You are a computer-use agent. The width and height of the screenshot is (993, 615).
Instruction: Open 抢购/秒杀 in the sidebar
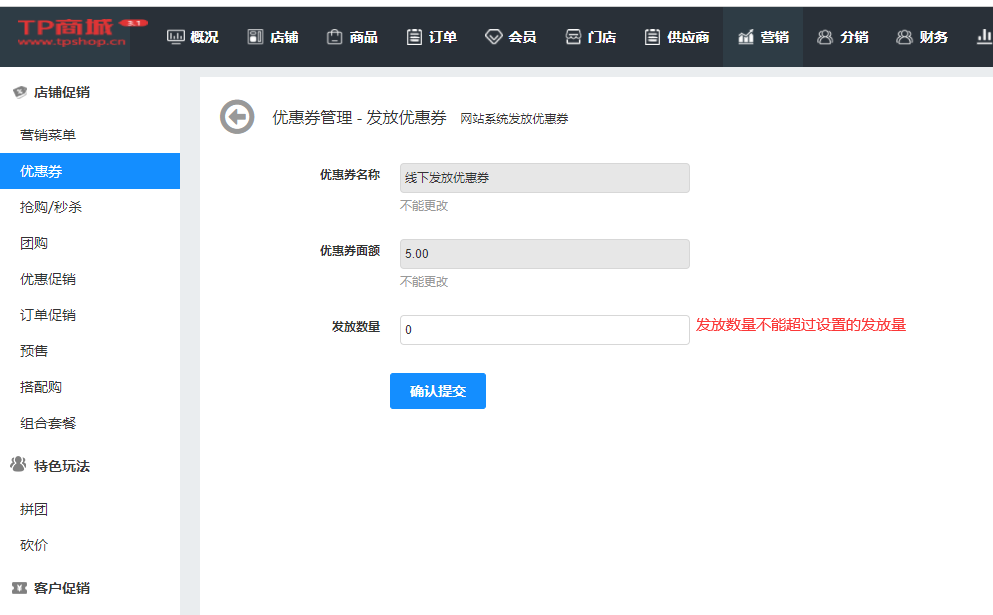[x=51, y=207]
